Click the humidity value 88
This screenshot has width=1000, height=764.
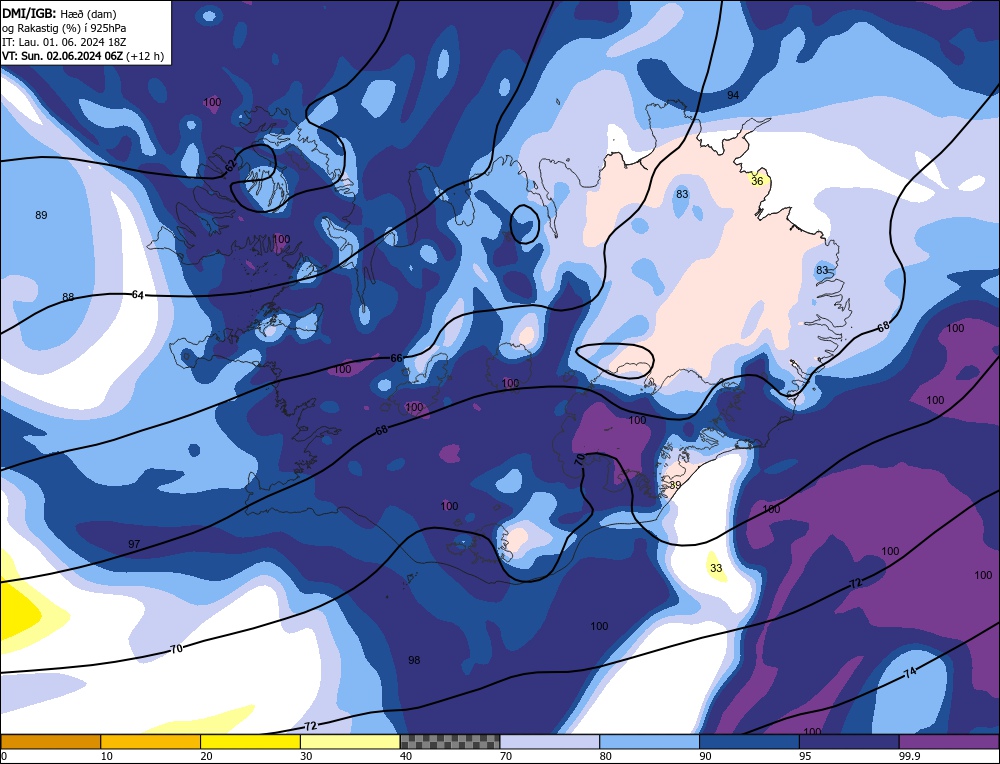pyautogui.click(x=68, y=297)
